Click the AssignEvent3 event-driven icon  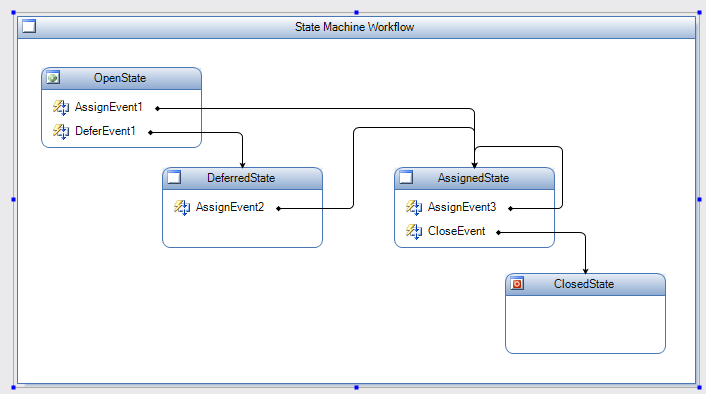(x=414, y=207)
